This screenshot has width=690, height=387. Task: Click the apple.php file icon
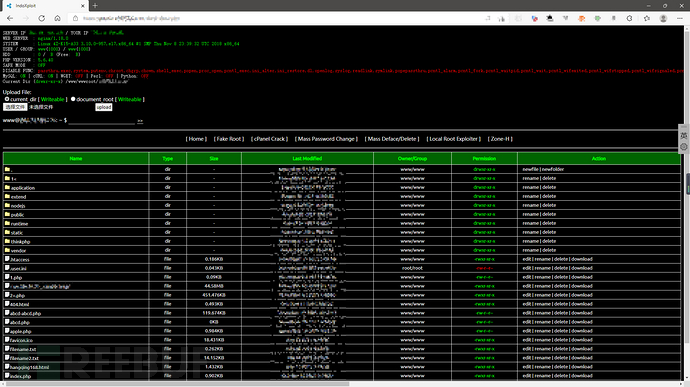[7, 331]
